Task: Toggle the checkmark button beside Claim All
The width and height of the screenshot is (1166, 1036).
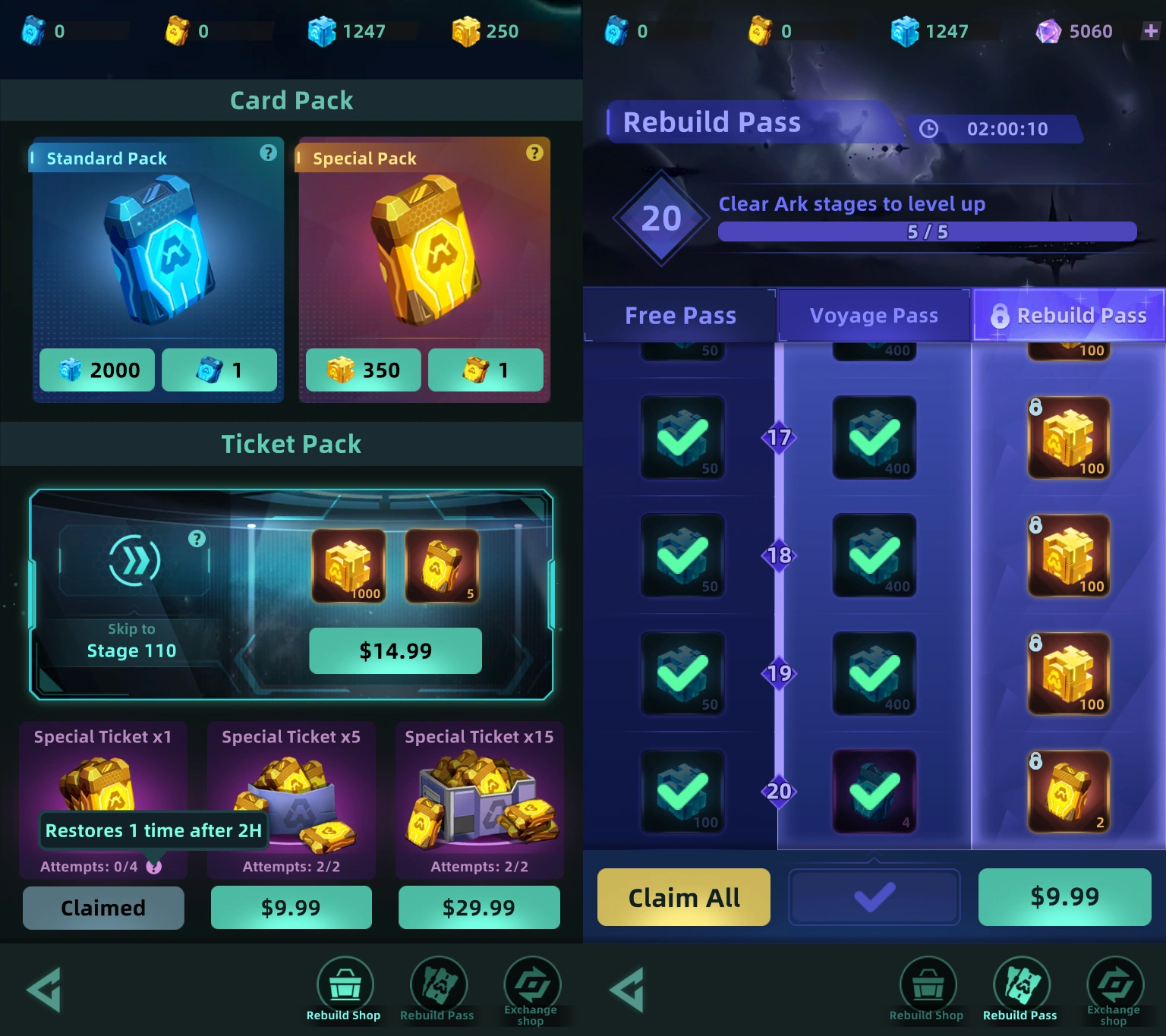Action: tap(874, 897)
